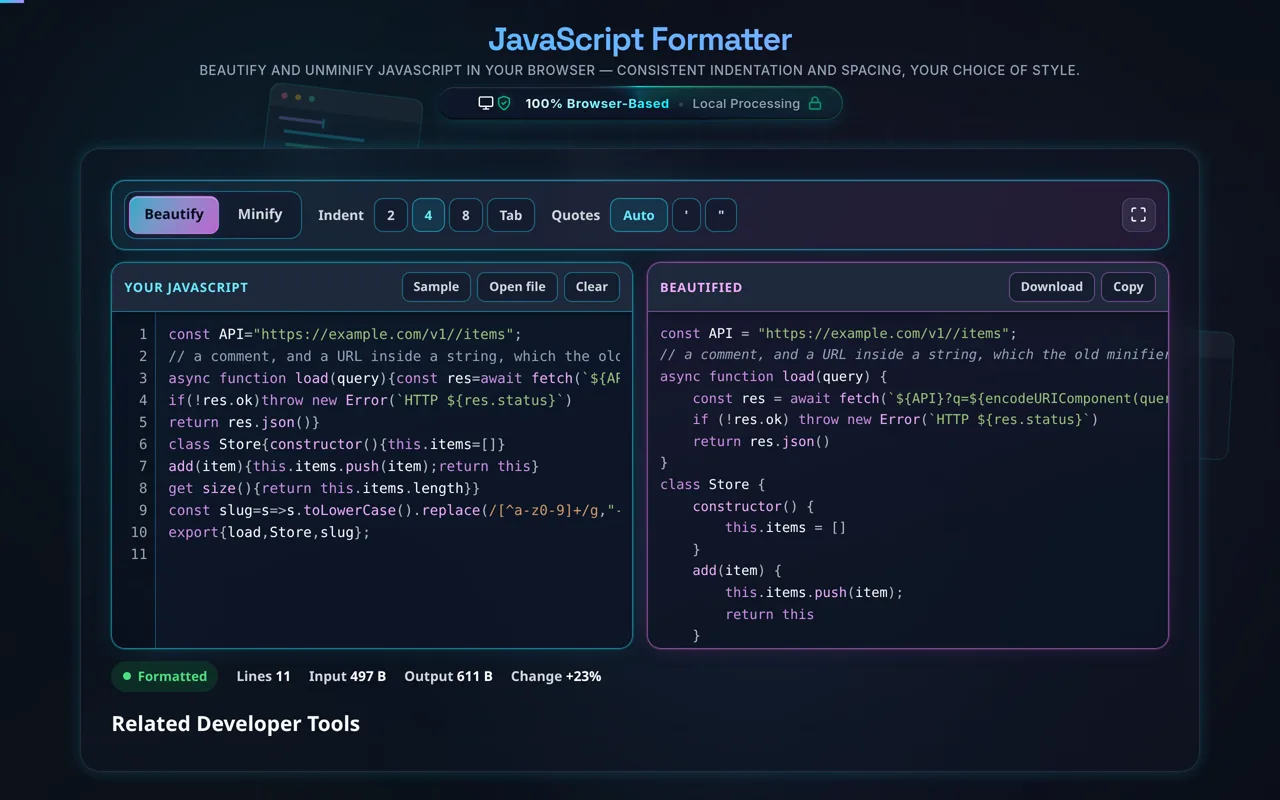The height and width of the screenshot is (800, 1280).
Task: Clear the JavaScript input
Action: [x=592, y=287]
